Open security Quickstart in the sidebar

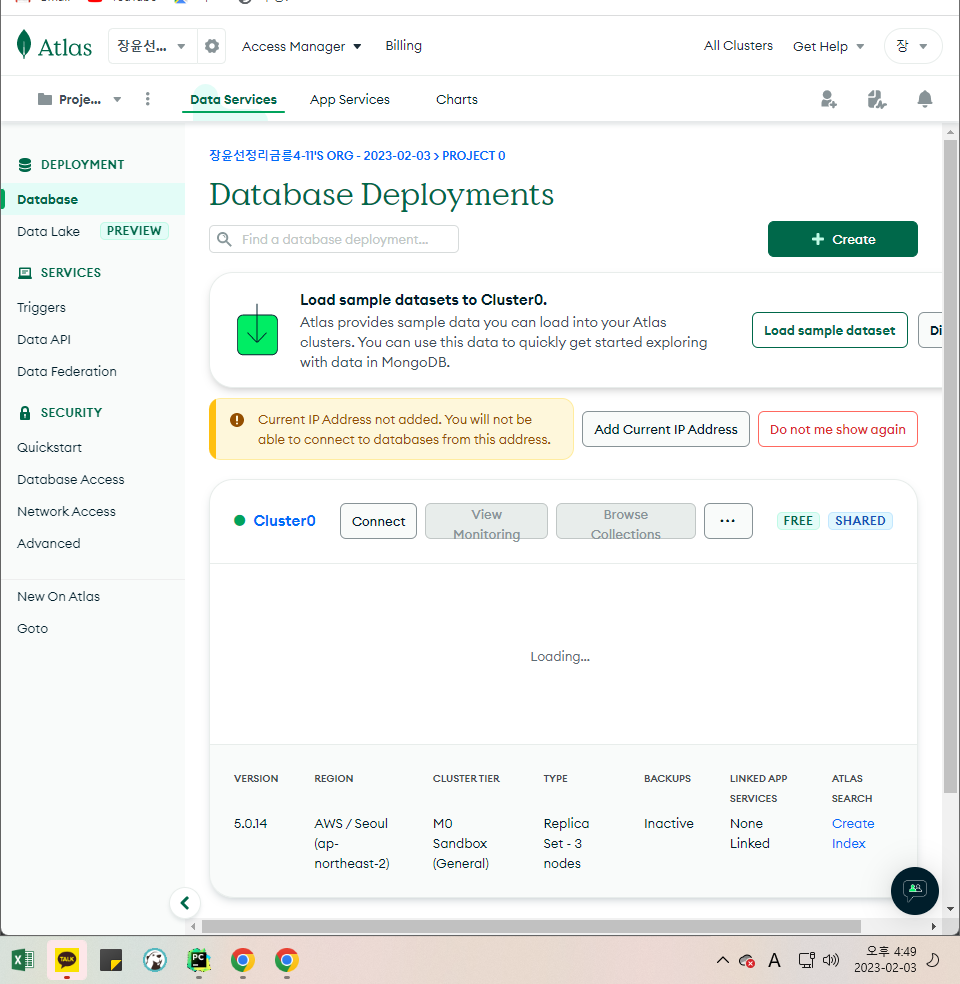(x=50, y=447)
